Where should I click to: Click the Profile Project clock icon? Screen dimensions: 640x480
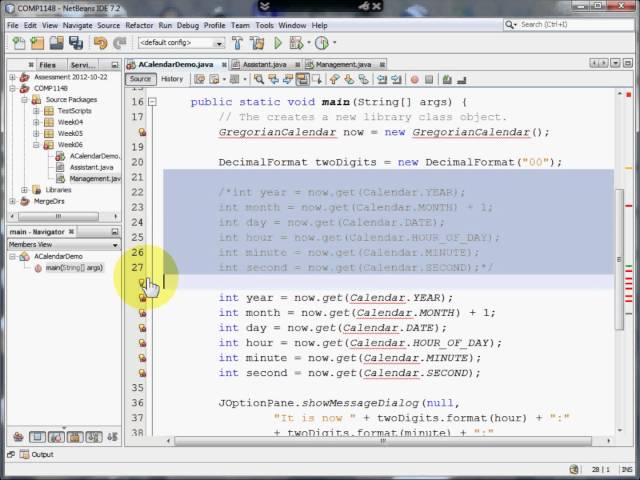tap(322, 42)
